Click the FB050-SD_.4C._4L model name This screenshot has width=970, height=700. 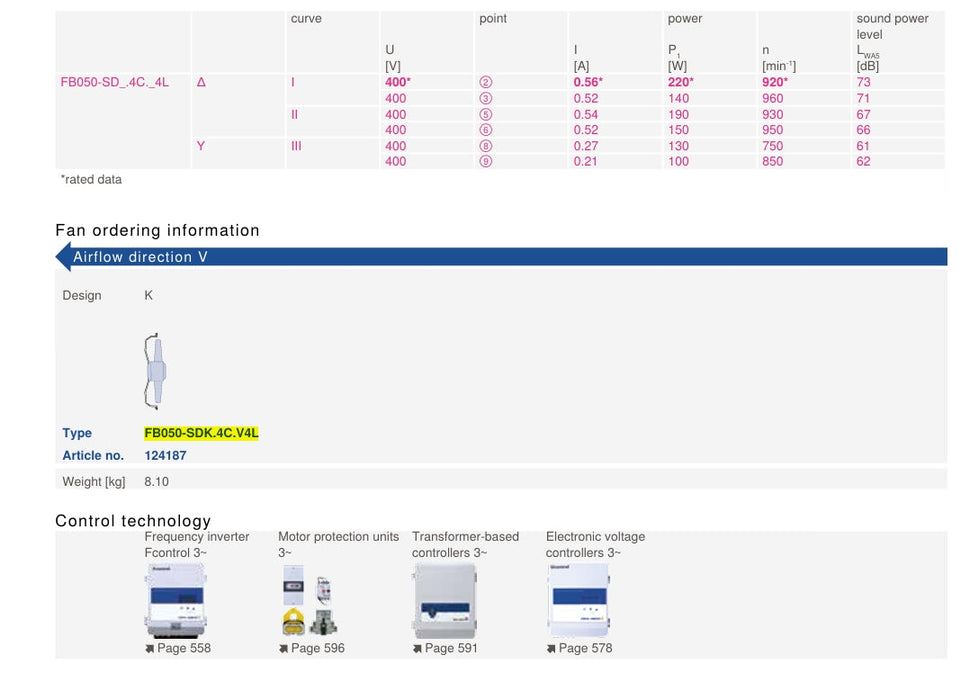click(x=114, y=82)
